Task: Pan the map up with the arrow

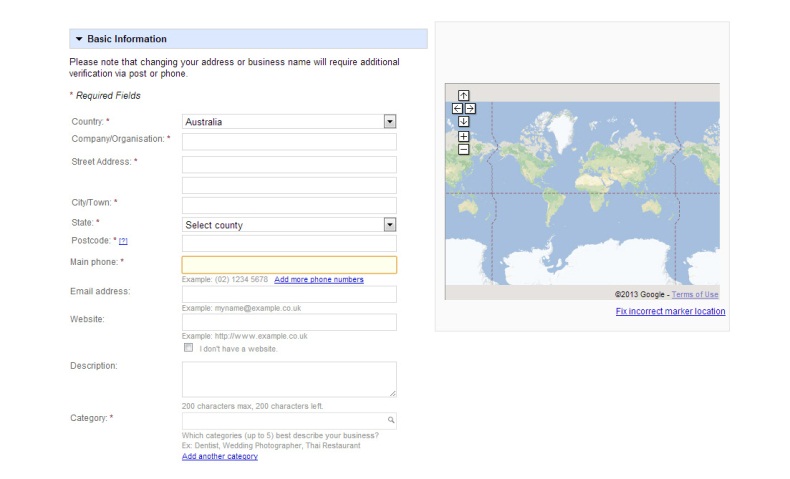Action: tap(464, 95)
